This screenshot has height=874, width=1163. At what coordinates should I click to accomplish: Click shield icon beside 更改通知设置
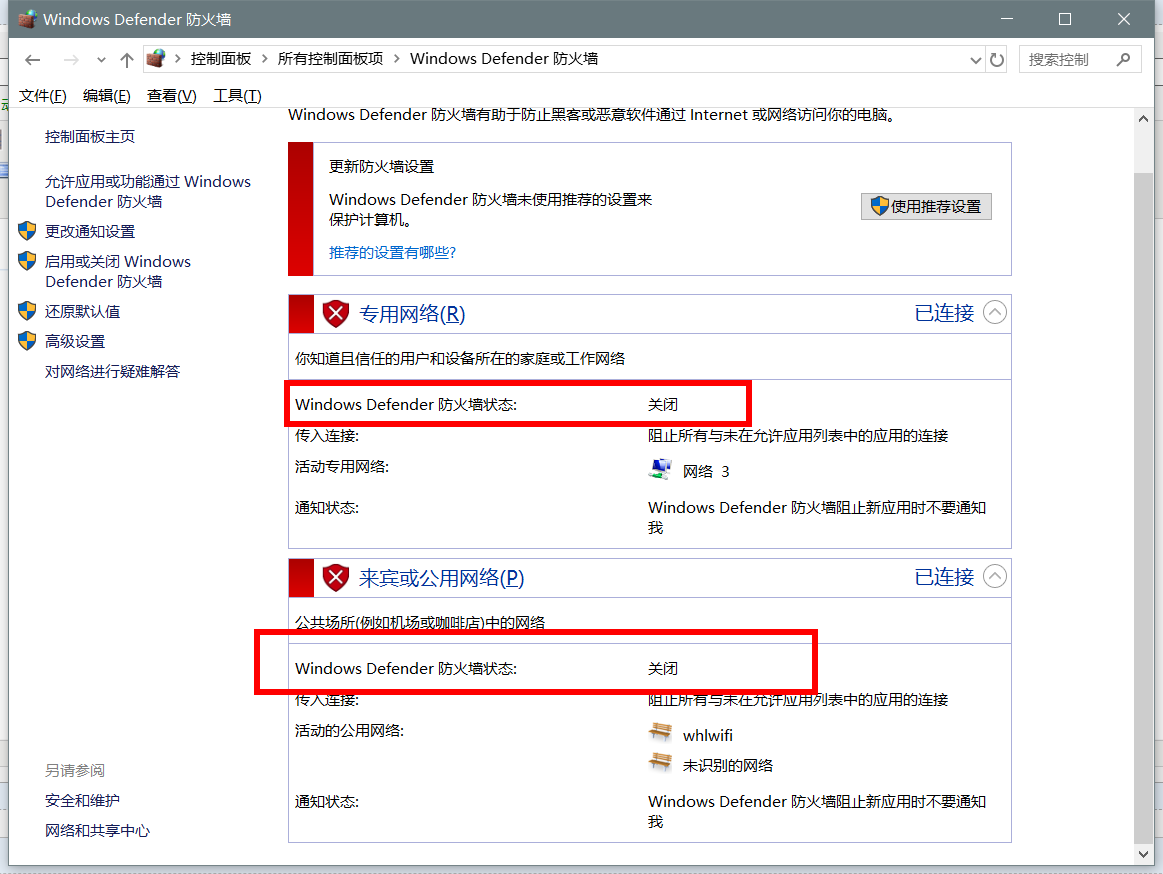point(27,231)
